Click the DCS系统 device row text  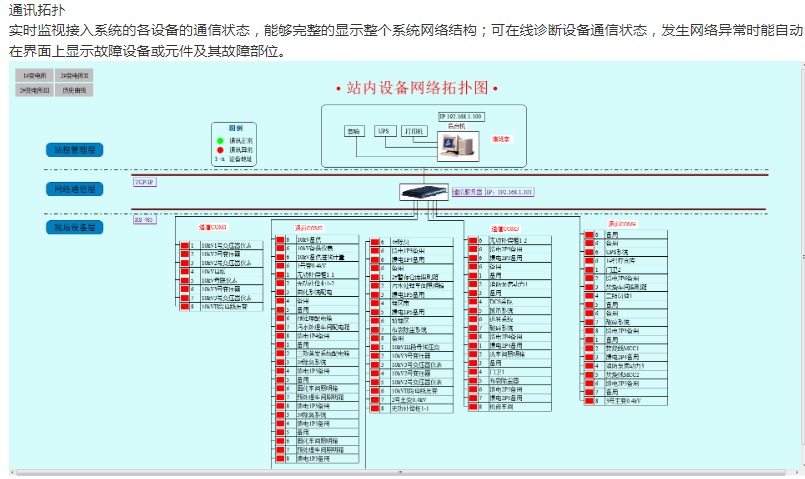(501, 301)
